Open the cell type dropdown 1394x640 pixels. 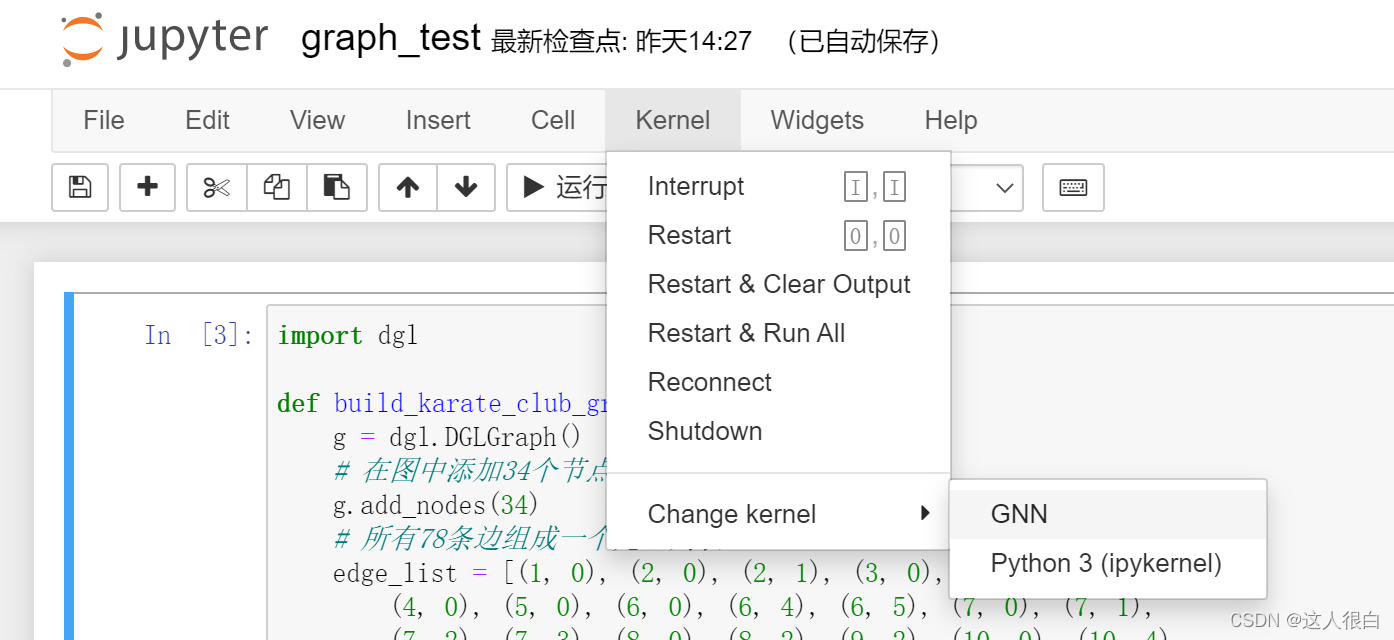click(x=986, y=187)
